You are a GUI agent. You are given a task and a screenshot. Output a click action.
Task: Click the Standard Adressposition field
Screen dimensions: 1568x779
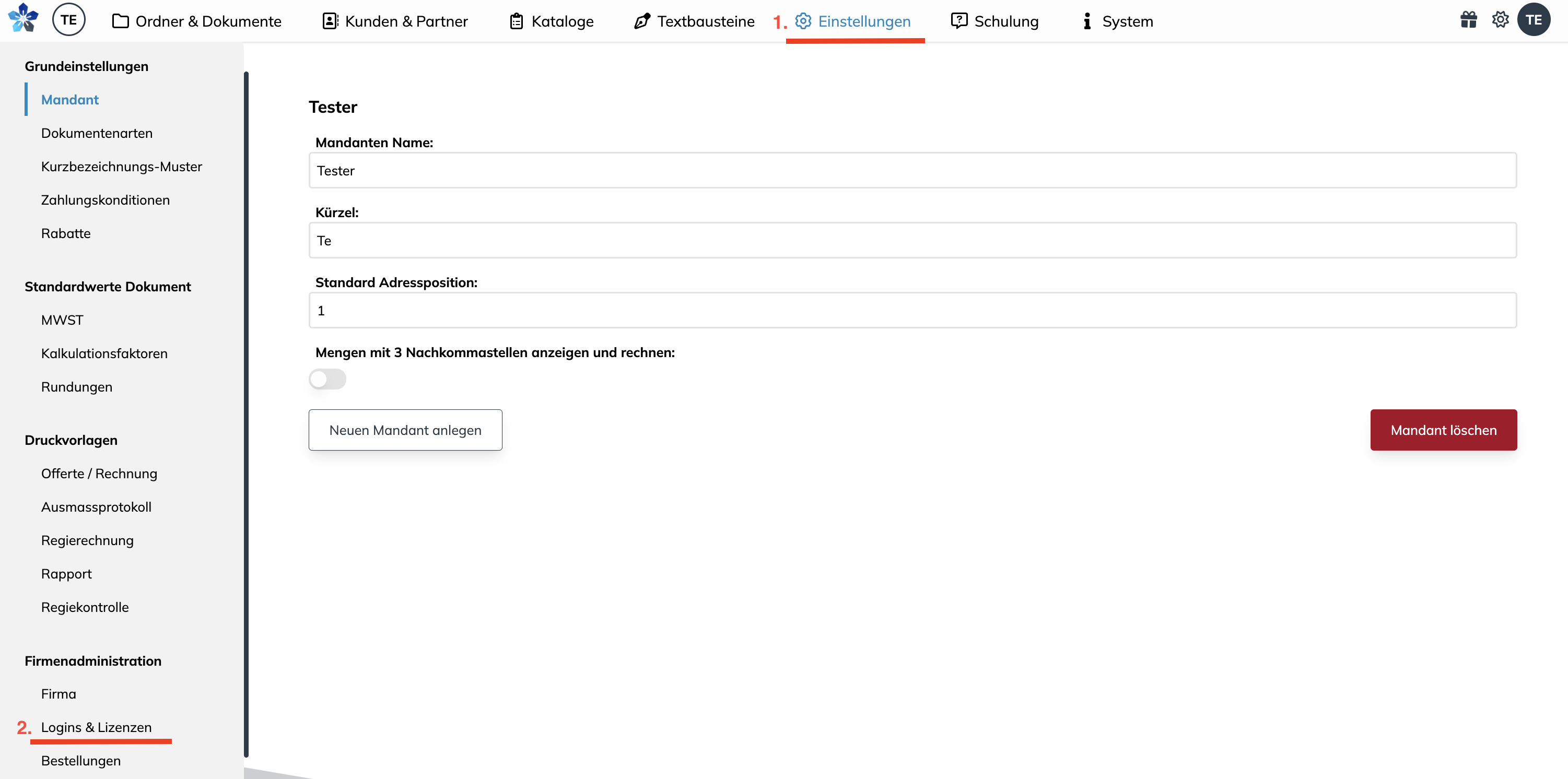(912, 310)
